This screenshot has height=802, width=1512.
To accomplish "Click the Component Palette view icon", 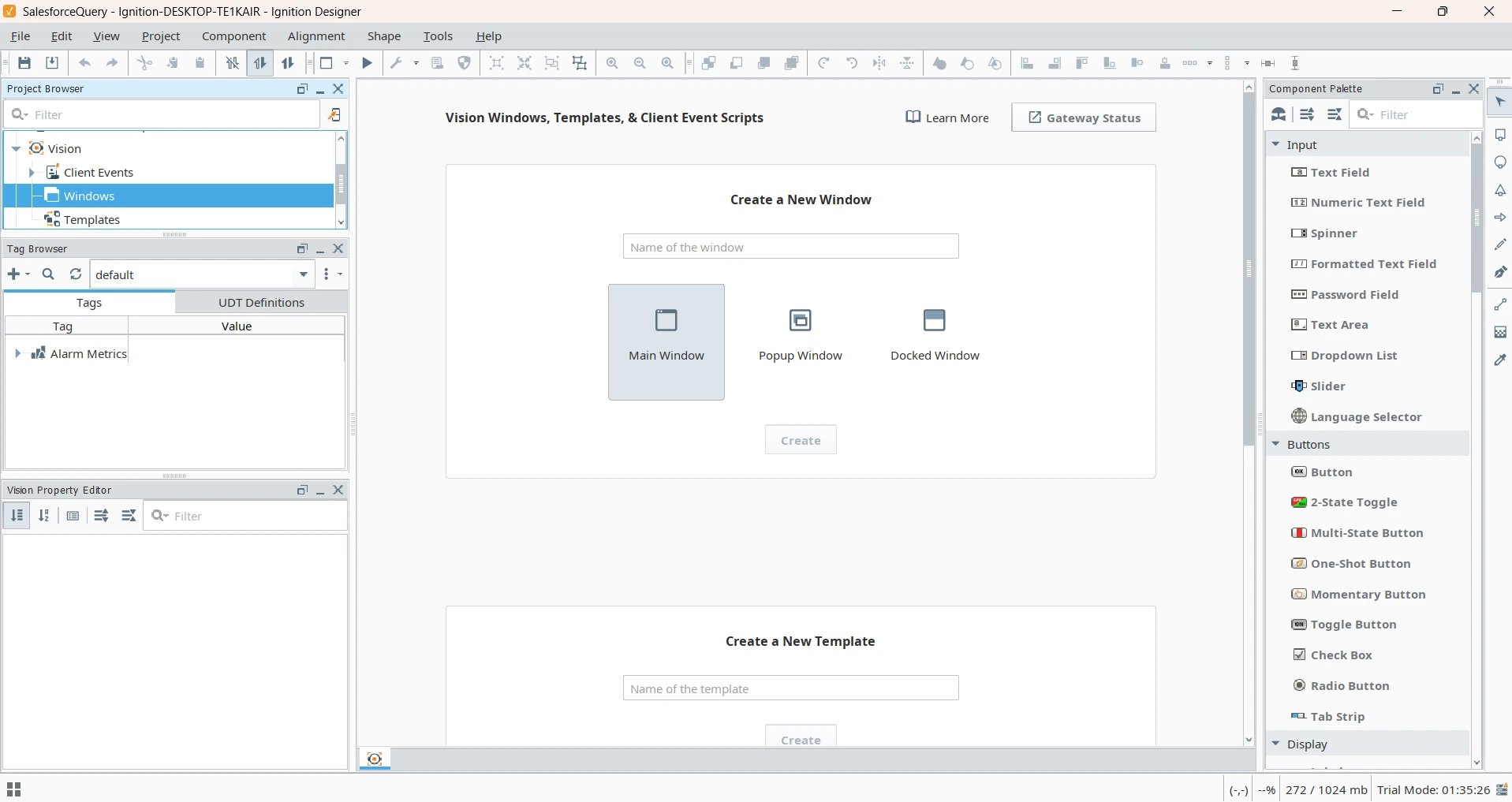I will pyautogui.click(x=1279, y=115).
